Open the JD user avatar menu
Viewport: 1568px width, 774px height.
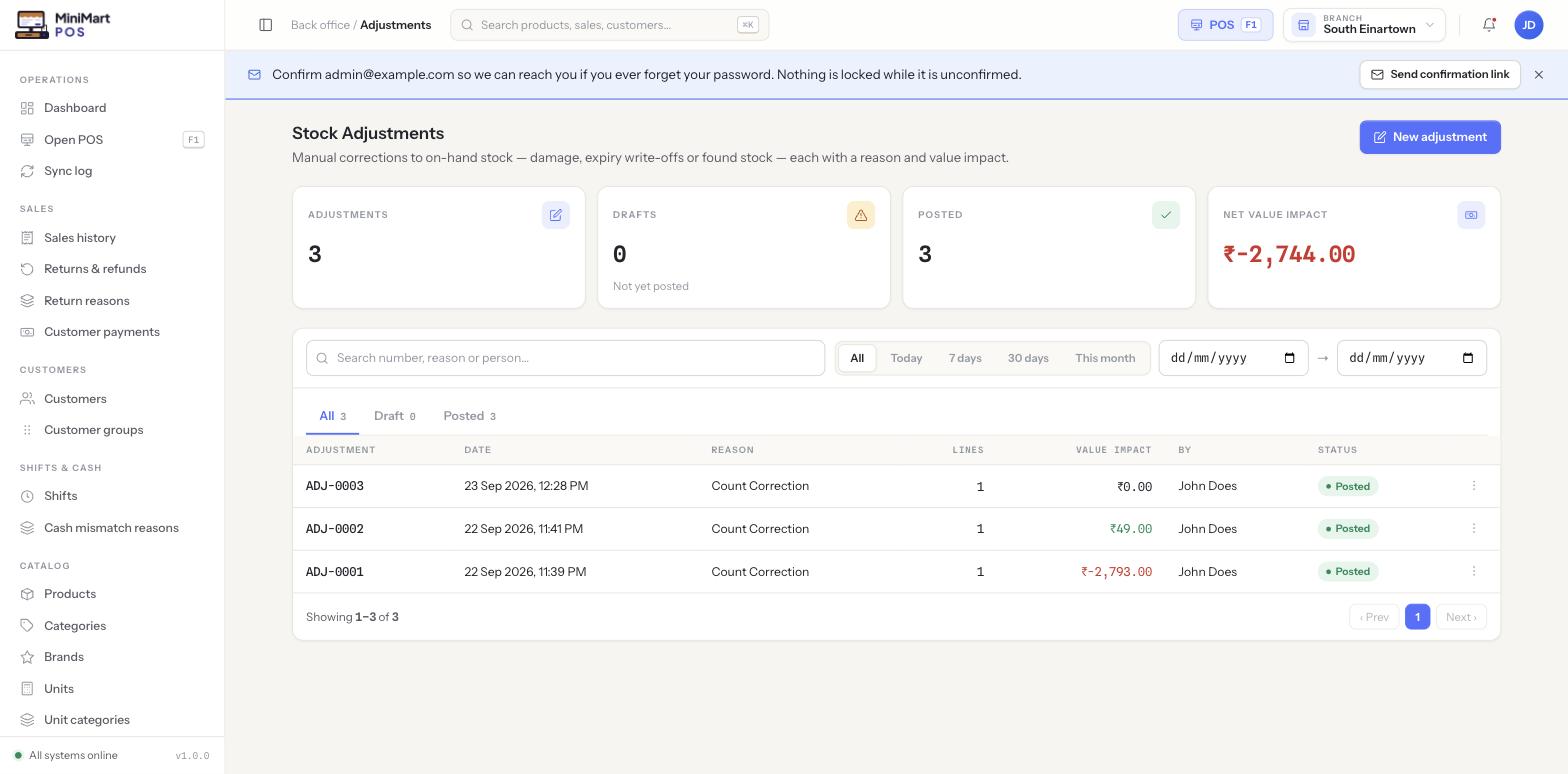point(1529,25)
